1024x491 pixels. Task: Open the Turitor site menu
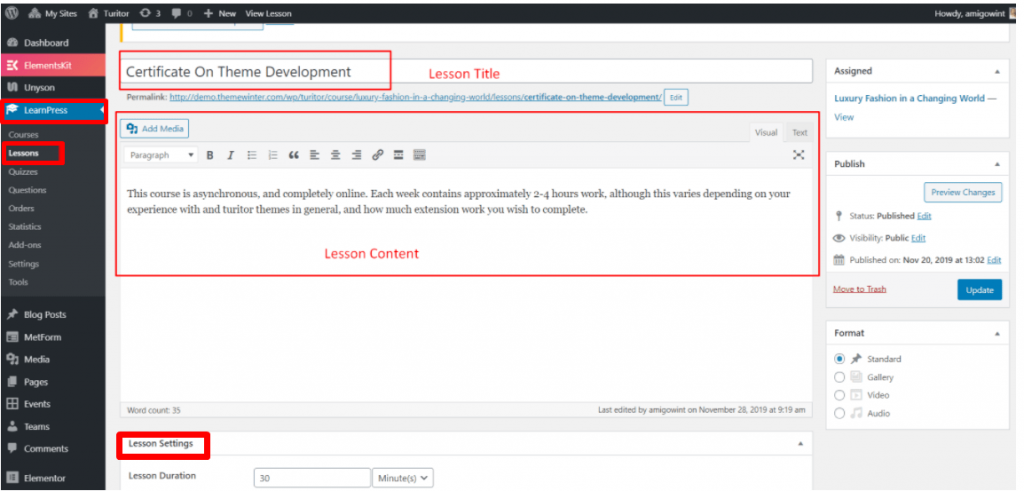coord(108,13)
